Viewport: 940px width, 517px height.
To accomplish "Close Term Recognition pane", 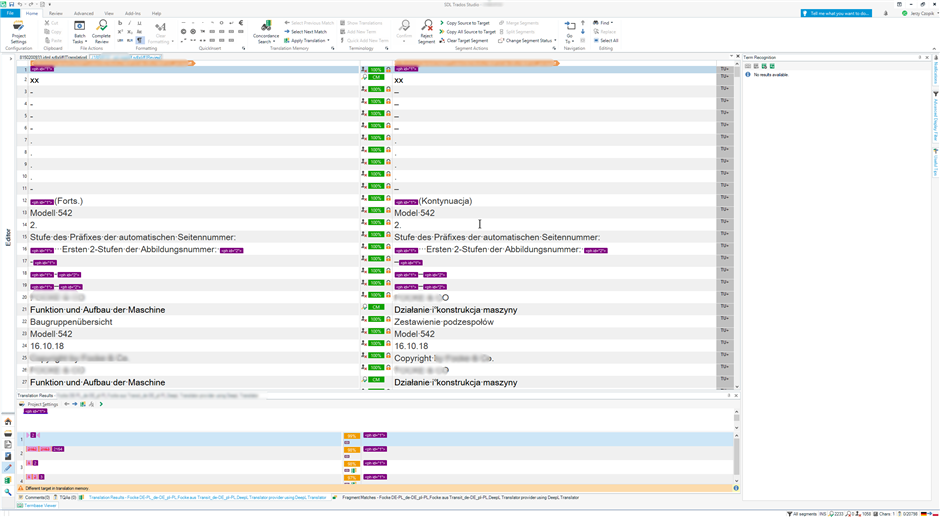I will (x=927, y=57).
